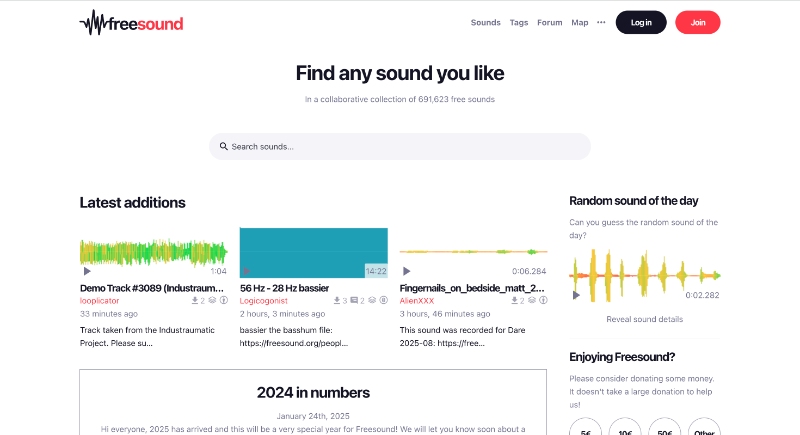The width and height of the screenshot is (800, 435).
Task: Click the Search sounds input field
Action: point(399,146)
